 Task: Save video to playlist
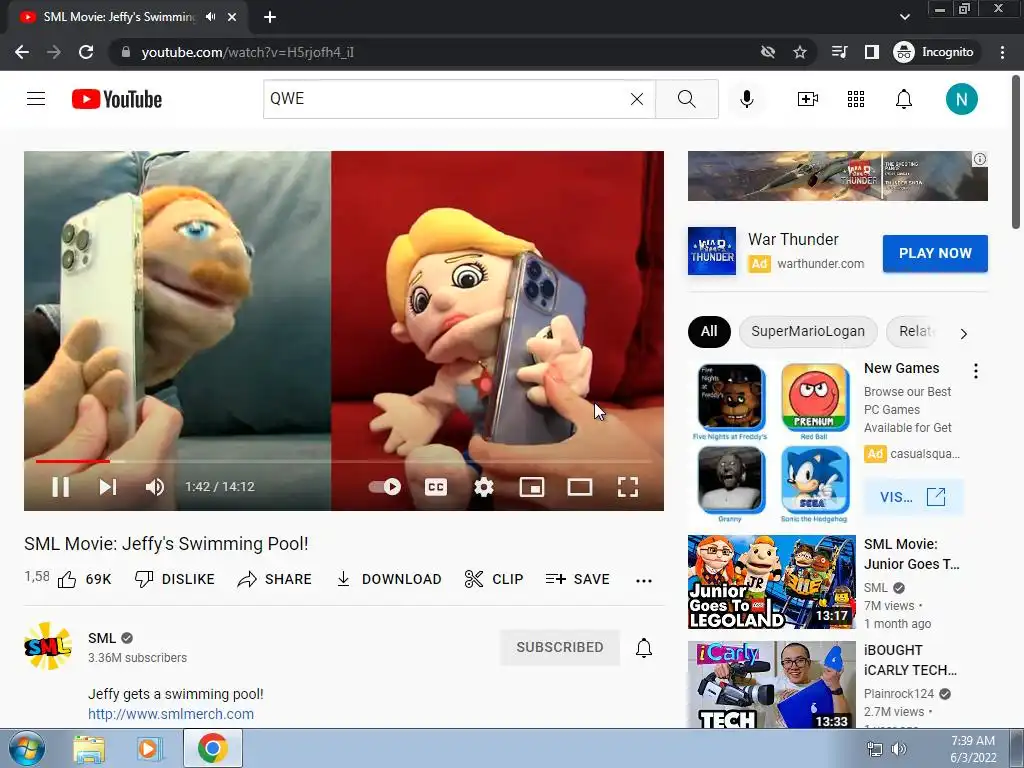pos(577,579)
